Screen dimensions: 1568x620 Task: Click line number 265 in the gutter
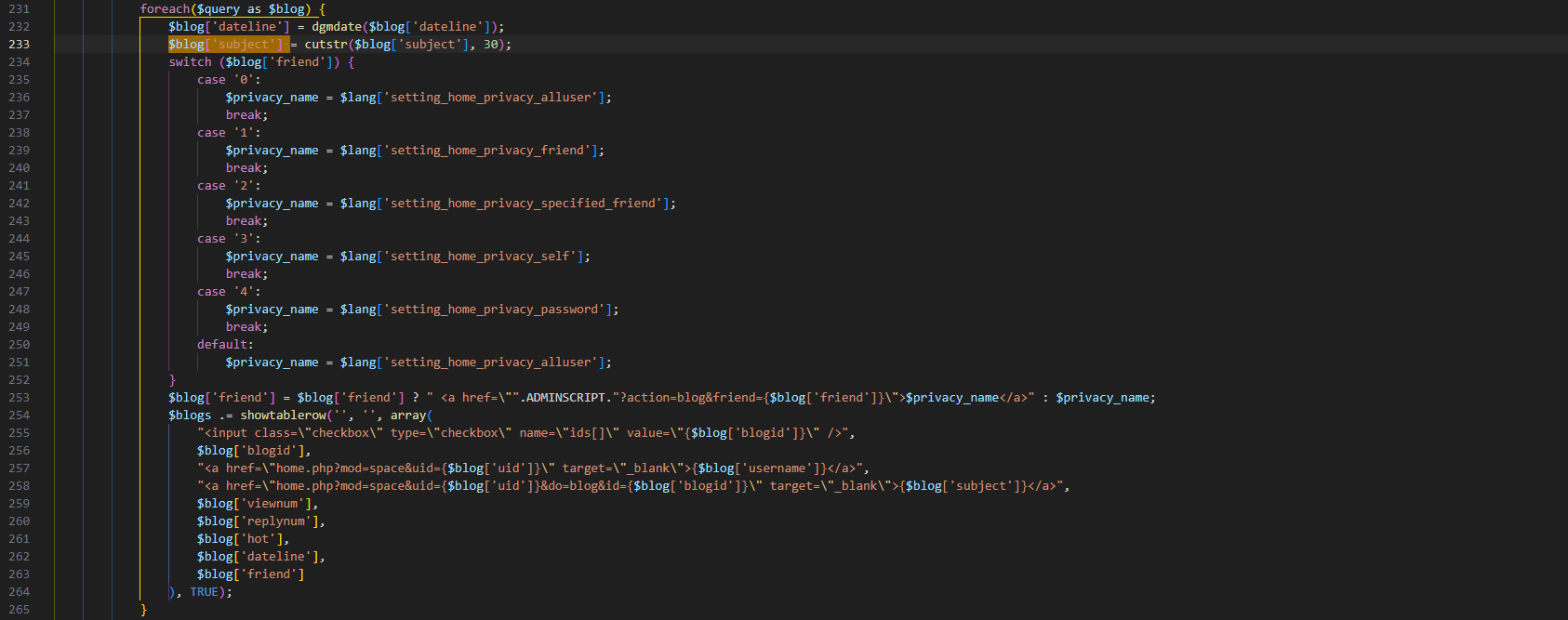pyautogui.click(x=19, y=610)
